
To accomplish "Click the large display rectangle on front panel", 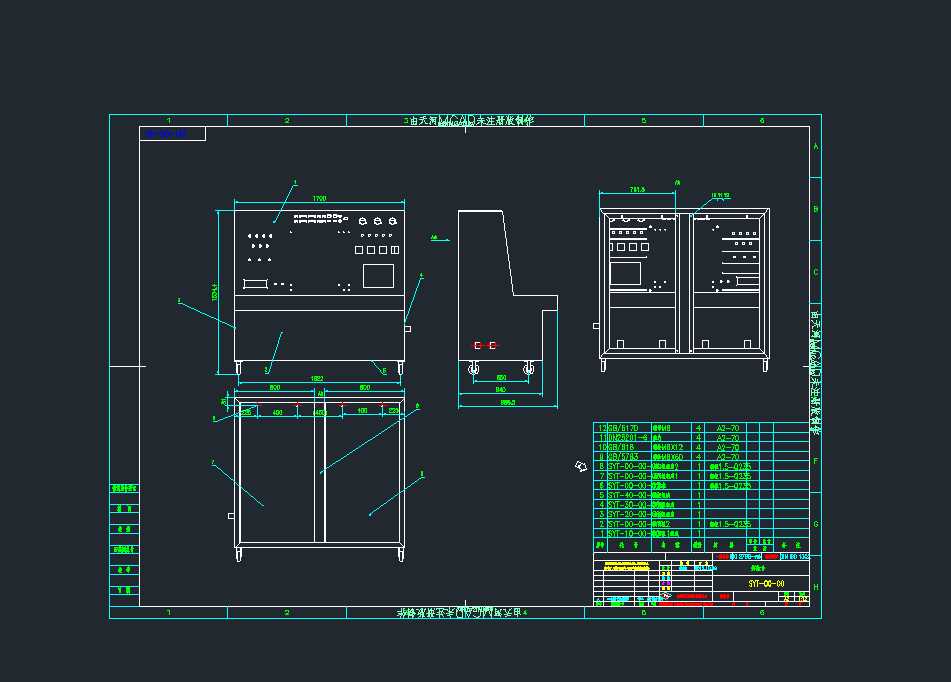I will click(377, 275).
